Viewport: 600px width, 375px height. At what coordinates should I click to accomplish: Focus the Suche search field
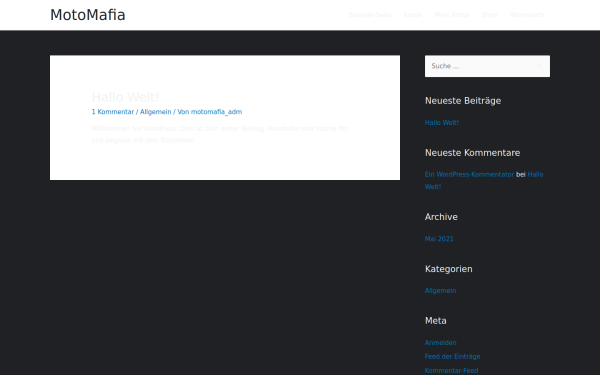[x=487, y=66]
